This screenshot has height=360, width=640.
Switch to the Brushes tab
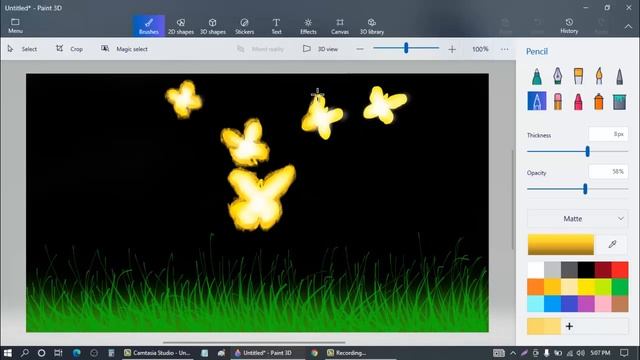(149, 26)
